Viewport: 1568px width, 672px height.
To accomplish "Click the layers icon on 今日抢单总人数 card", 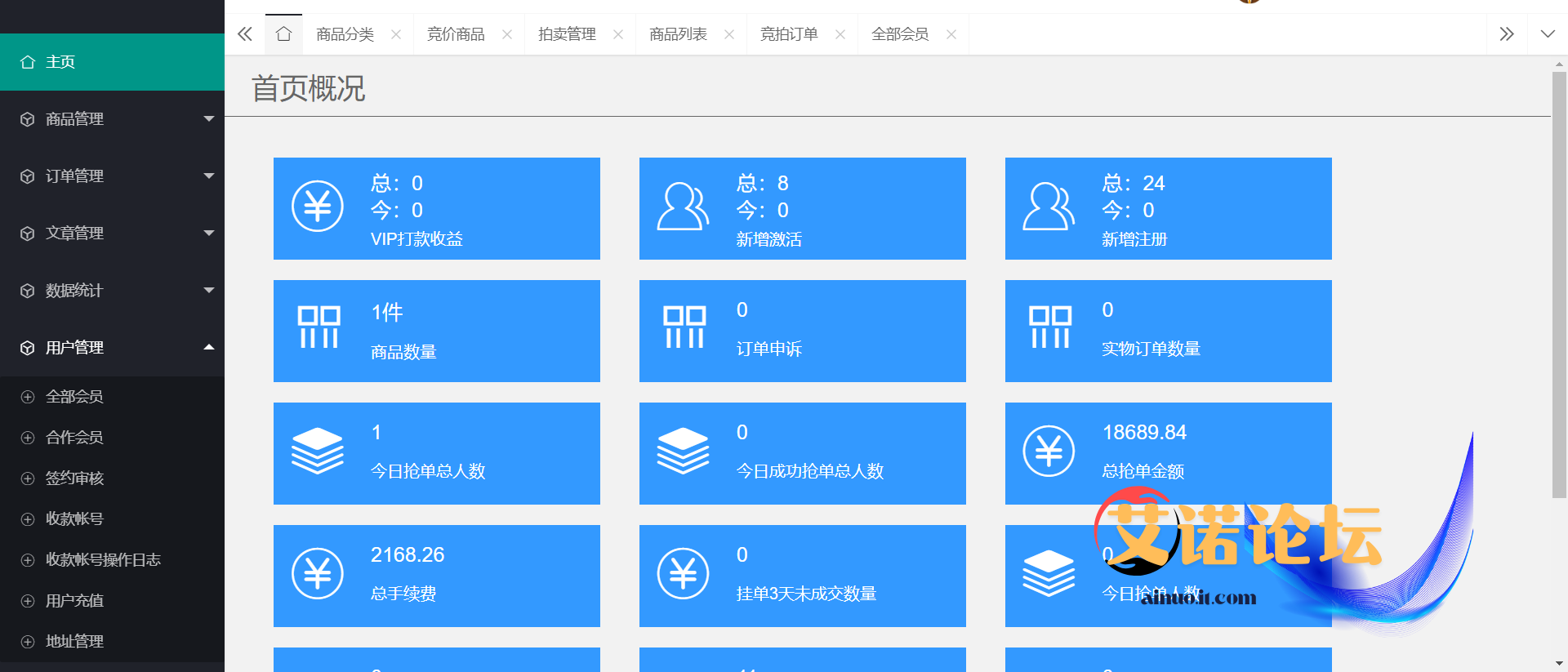I will coord(318,451).
